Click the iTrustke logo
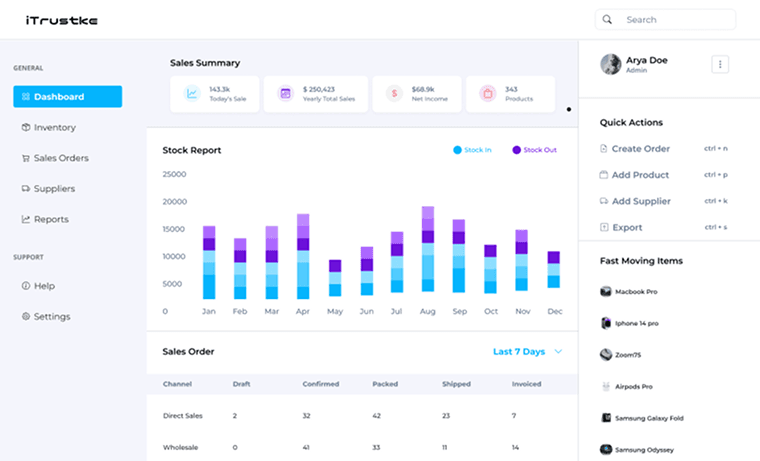 pos(62,20)
